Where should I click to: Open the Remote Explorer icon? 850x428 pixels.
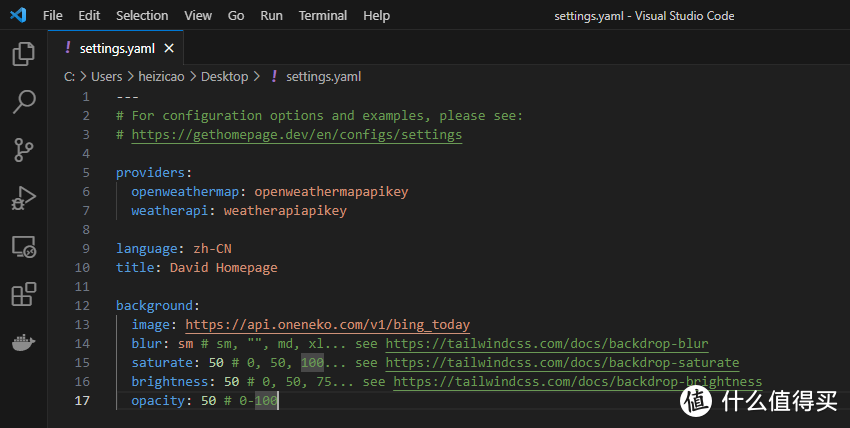click(23, 246)
